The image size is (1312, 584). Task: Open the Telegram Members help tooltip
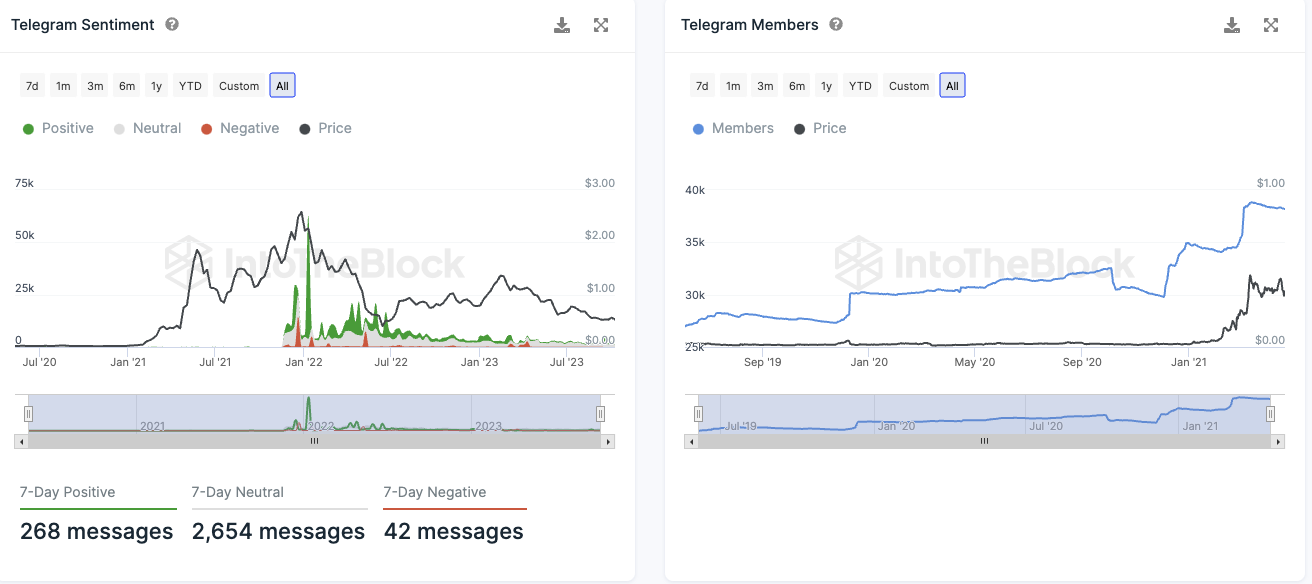pyautogui.click(x=836, y=24)
